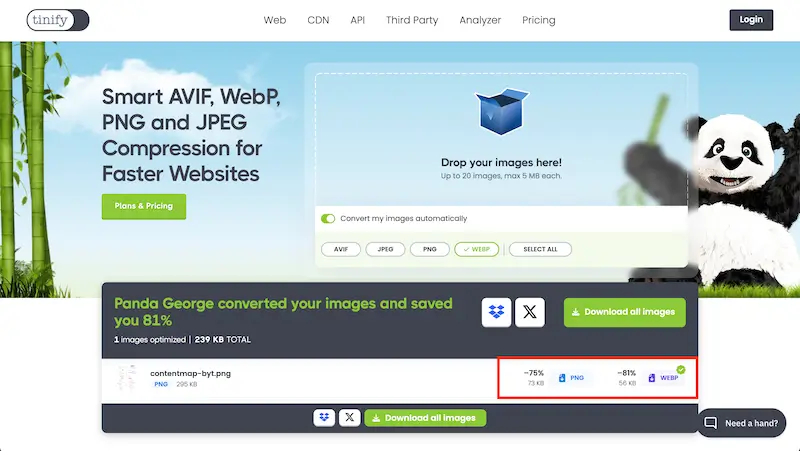Enable JPEG output format
This screenshot has height=451, width=800.
point(385,249)
